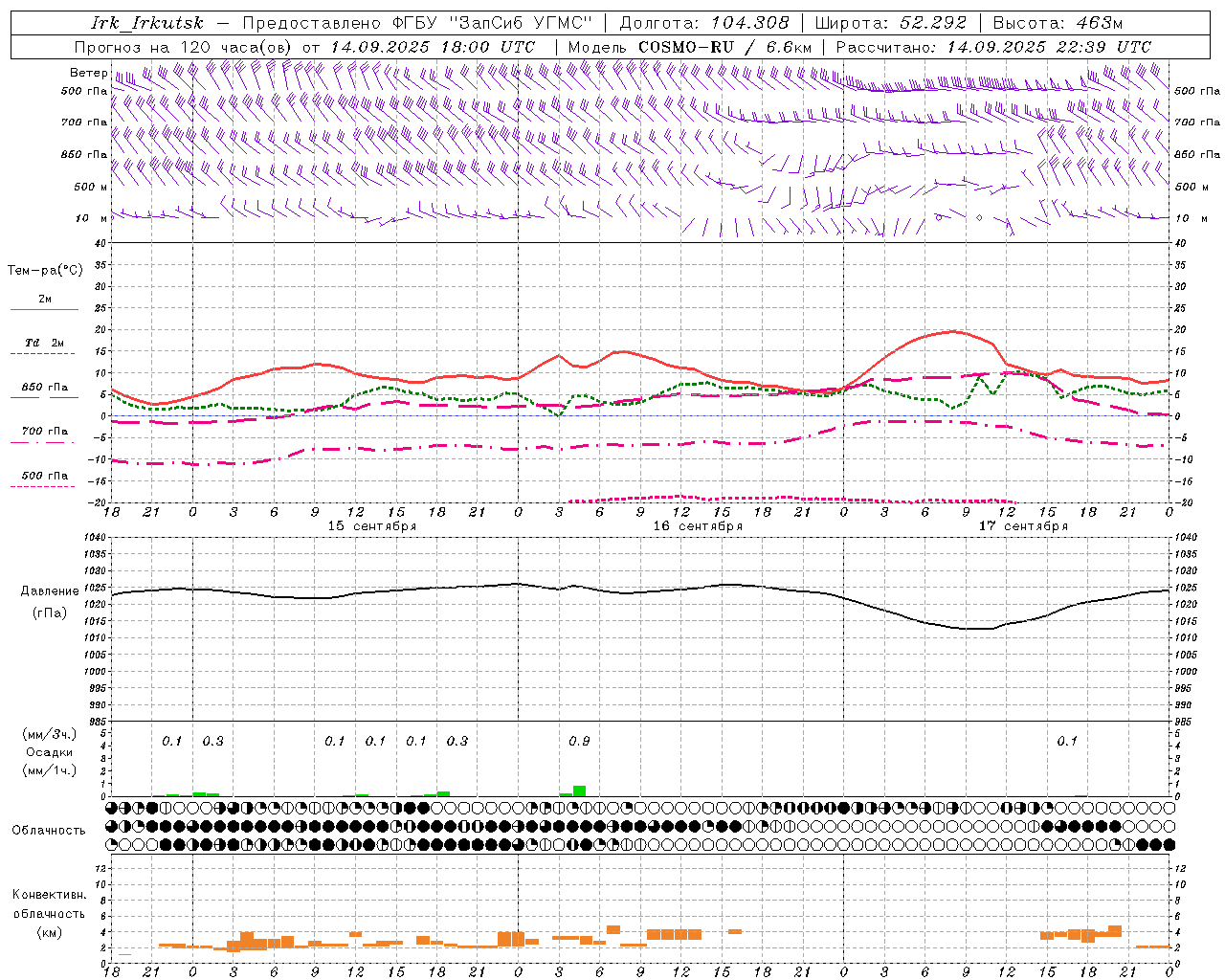Click the 17 сентября date label

point(1023,526)
